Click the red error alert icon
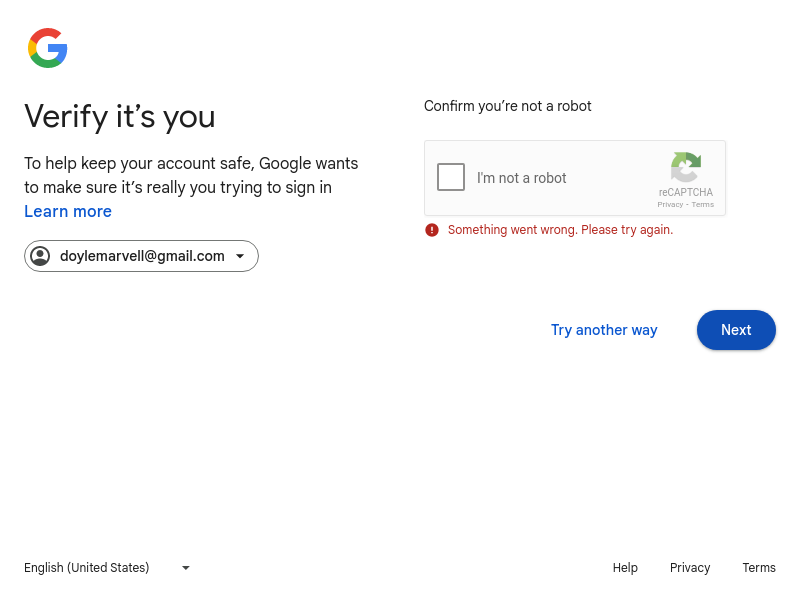The width and height of the screenshot is (800, 600). [x=432, y=230]
